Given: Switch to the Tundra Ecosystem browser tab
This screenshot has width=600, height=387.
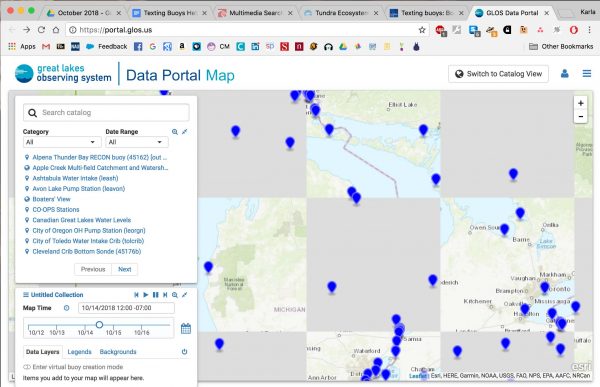Looking at the screenshot, I should pyautogui.click(x=341, y=13).
